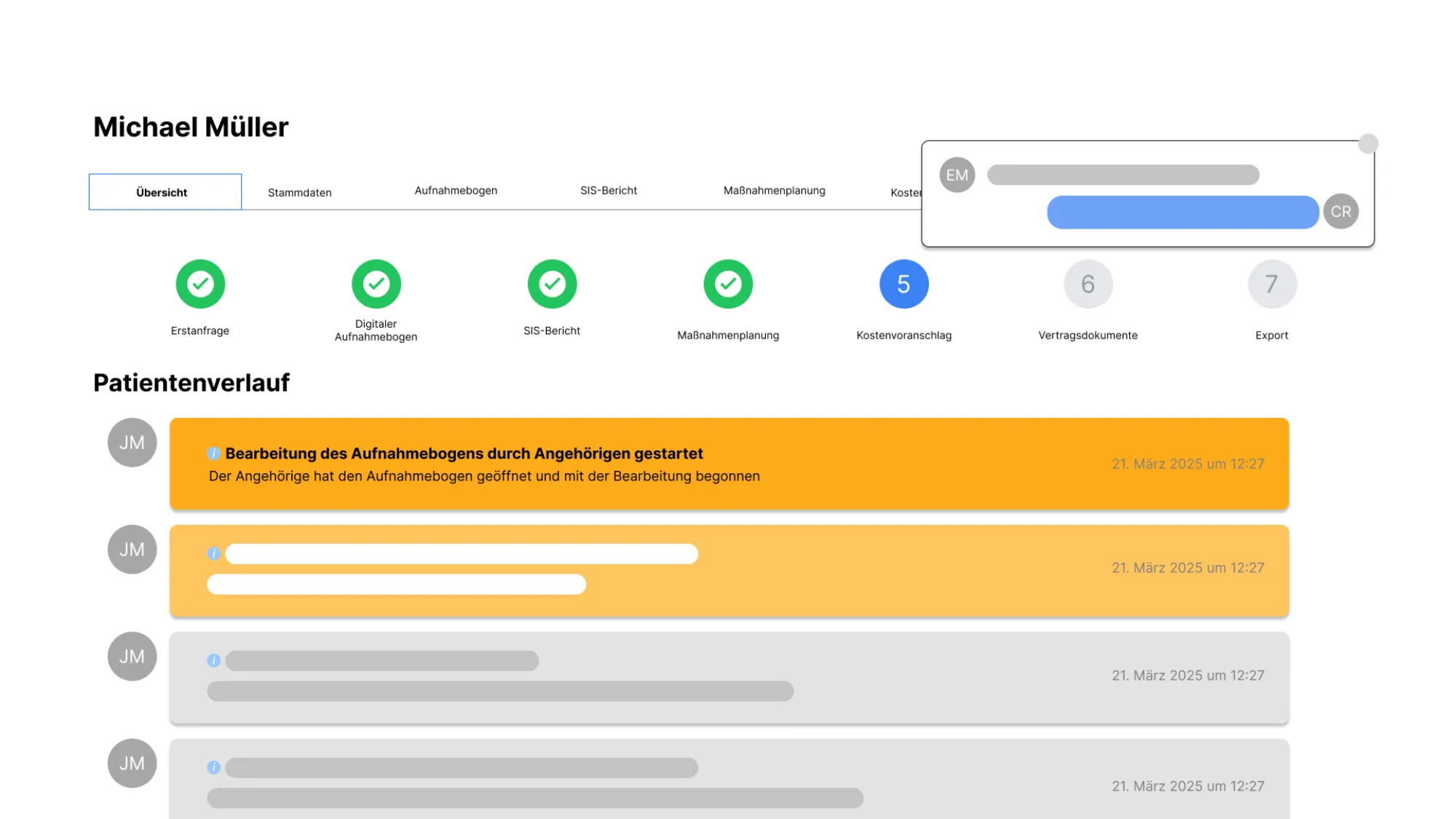This screenshot has width=1456, height=819.
Task: Click the blue chat message bubble
Action: pyautogui.click(x=1183, y=212)
